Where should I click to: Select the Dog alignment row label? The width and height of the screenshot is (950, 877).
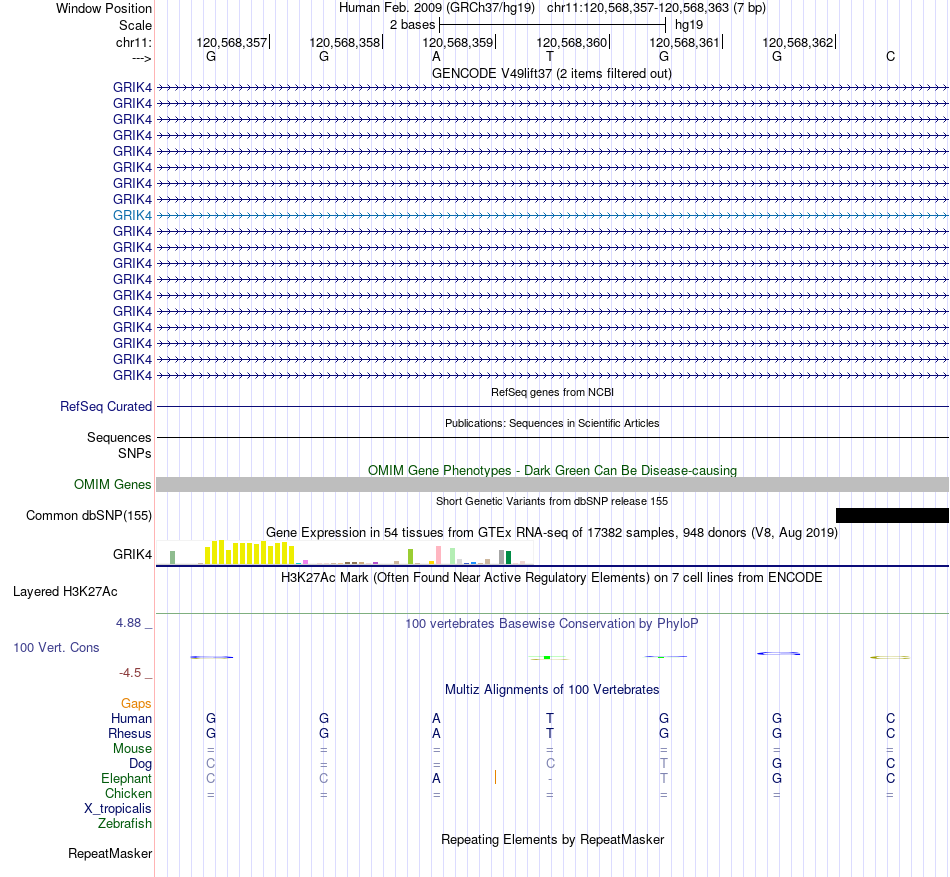pyautogui.click(x=140, y=764)
